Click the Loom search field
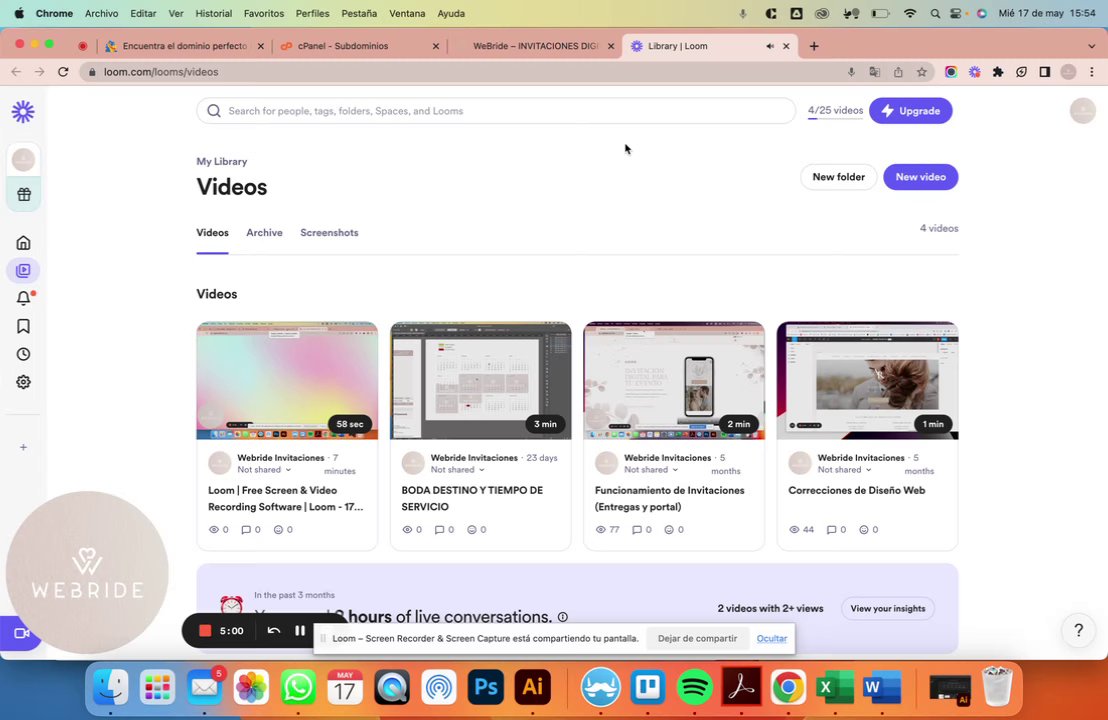Viewport: 1108px width, 720px height. 496,111
